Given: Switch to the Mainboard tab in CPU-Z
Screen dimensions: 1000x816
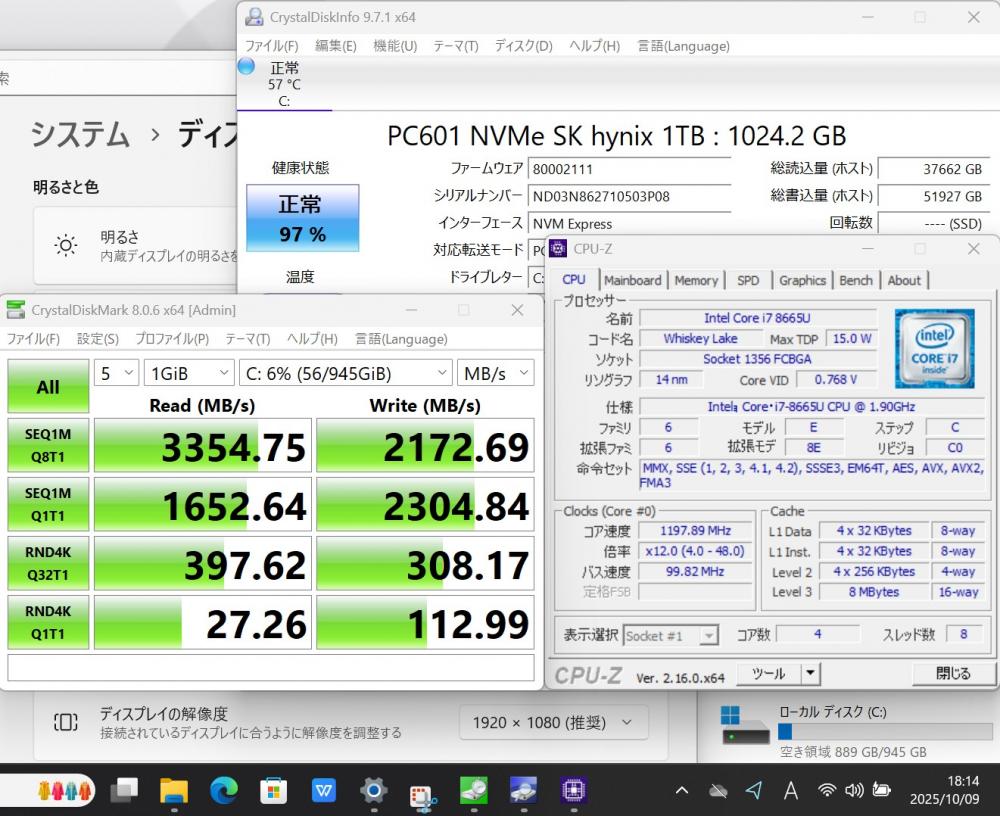Looking at the screenshot, I should click(632, 281).
